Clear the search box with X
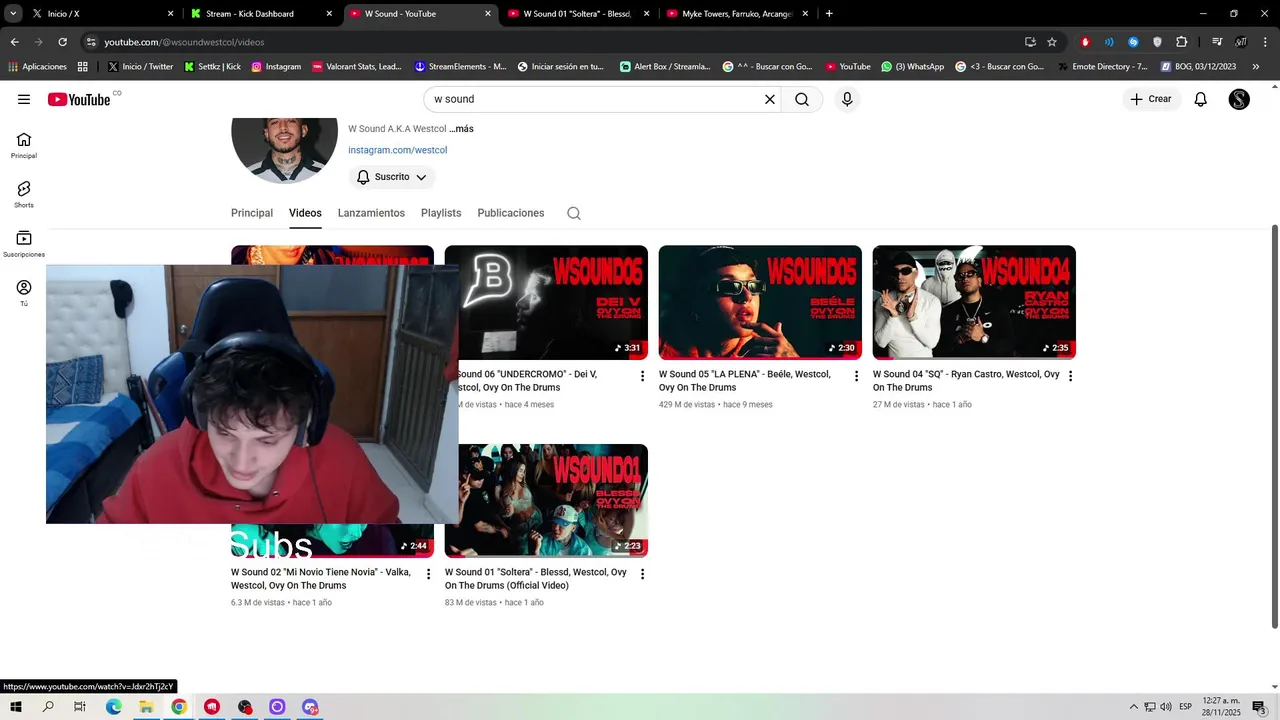1280x720 pixels. coord(770,99)
